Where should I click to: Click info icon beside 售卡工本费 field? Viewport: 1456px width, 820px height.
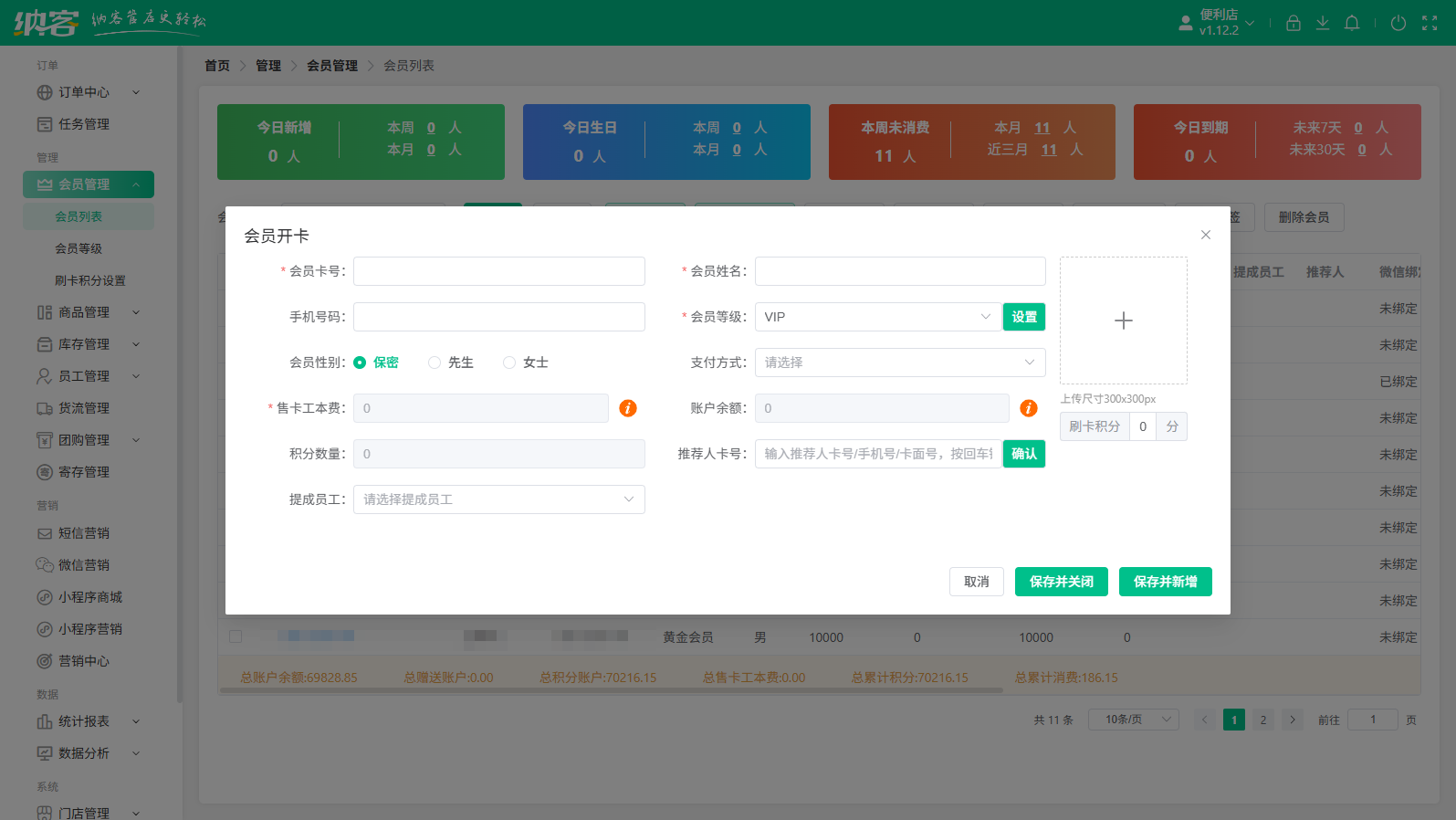[628, 408]
